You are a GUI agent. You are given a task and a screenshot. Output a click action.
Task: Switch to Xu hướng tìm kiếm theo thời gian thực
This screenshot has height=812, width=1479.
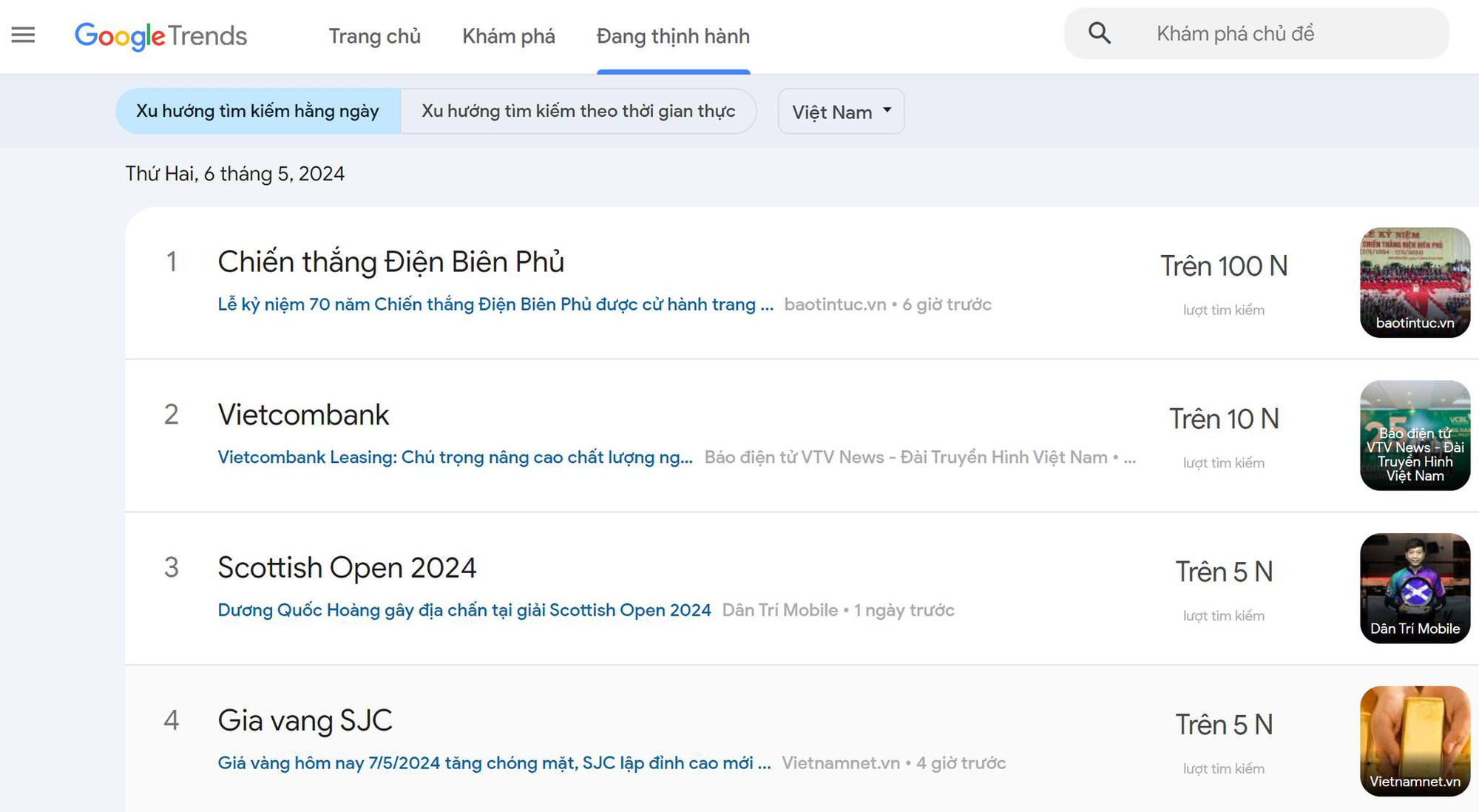(x=578, y=111)
